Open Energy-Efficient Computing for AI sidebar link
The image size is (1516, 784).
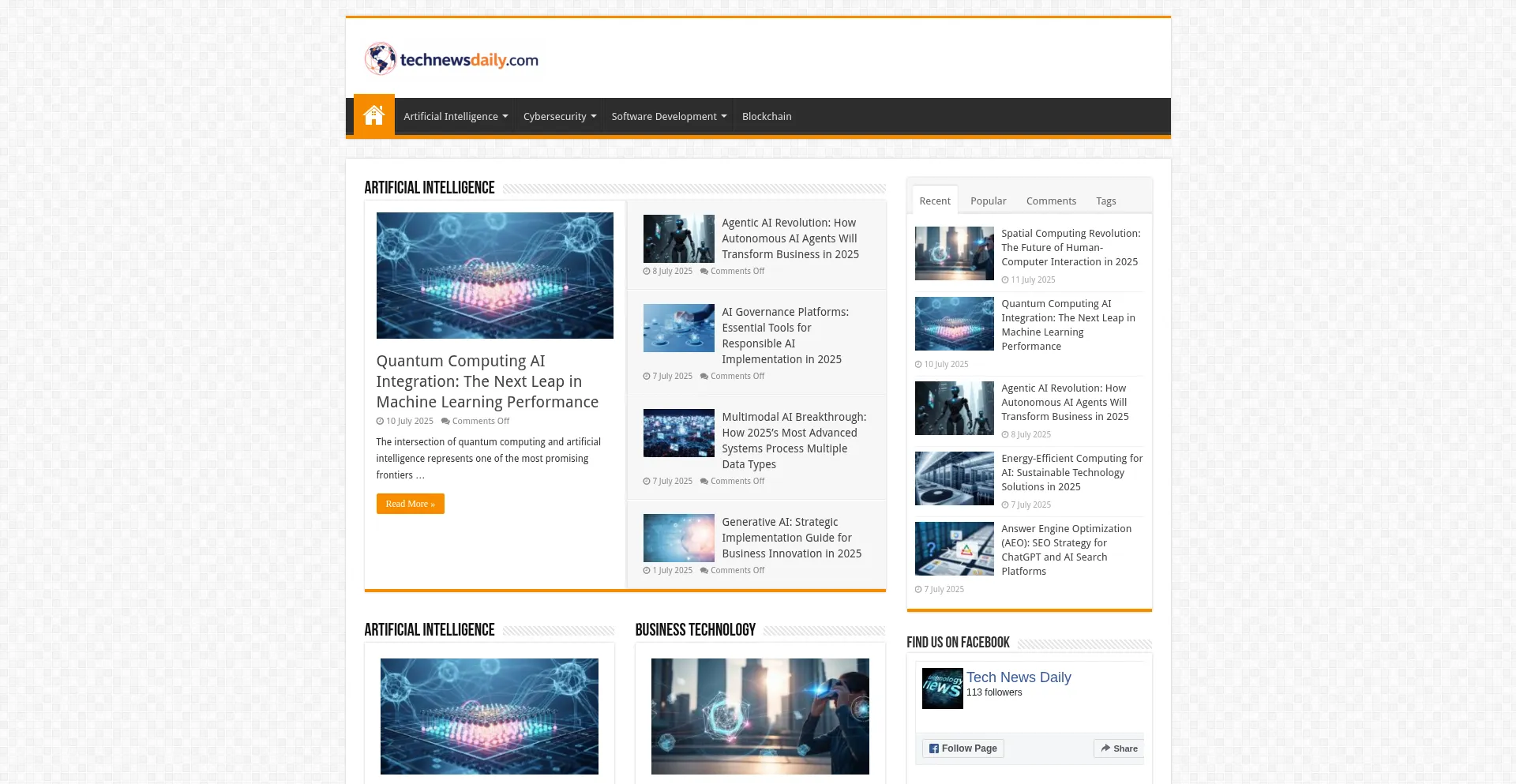(x=1072, y=472)
